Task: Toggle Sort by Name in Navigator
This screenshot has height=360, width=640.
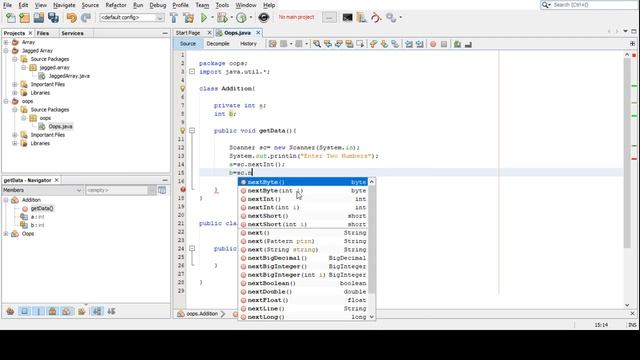Action: tap(97, 311)
